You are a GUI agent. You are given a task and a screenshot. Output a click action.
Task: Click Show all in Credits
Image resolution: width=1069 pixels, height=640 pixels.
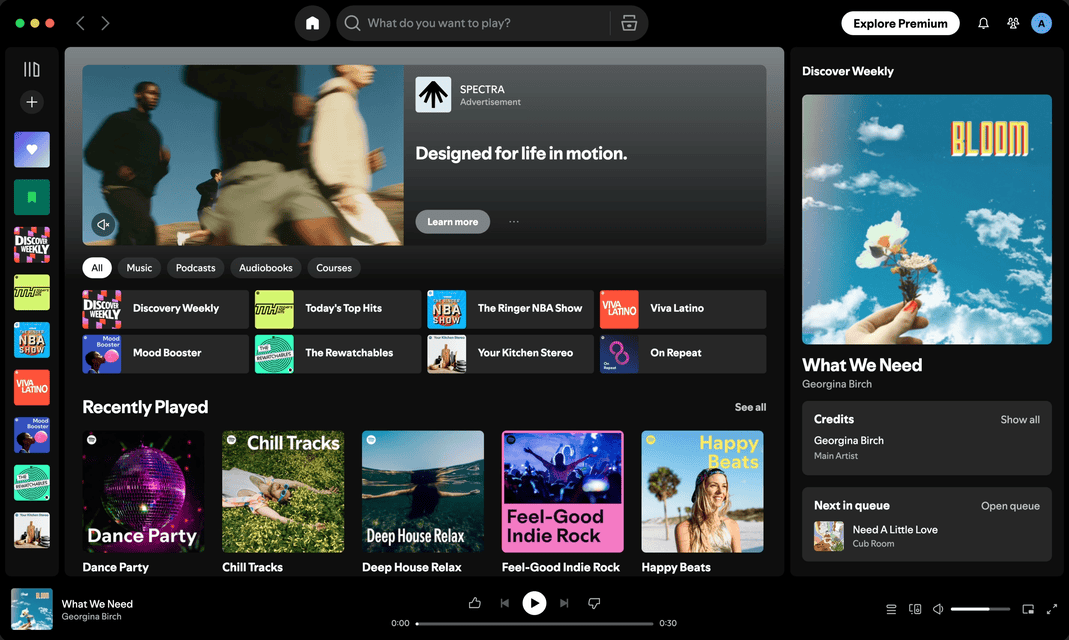click(x=1019, y=419)
